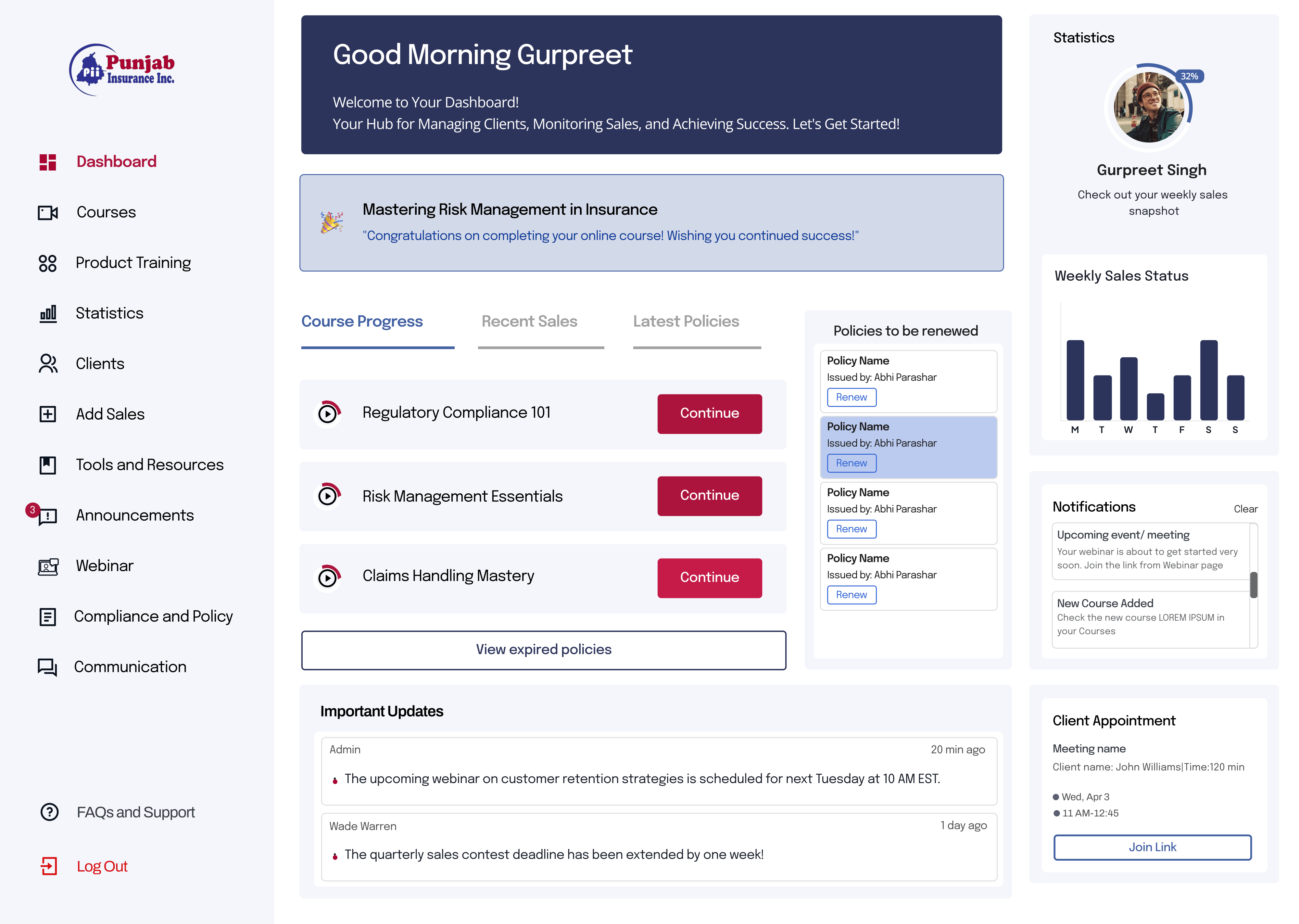Screen dimensions: 1299x924
Task: Select the Webinar sidebar icon
Action: point(48,566)
